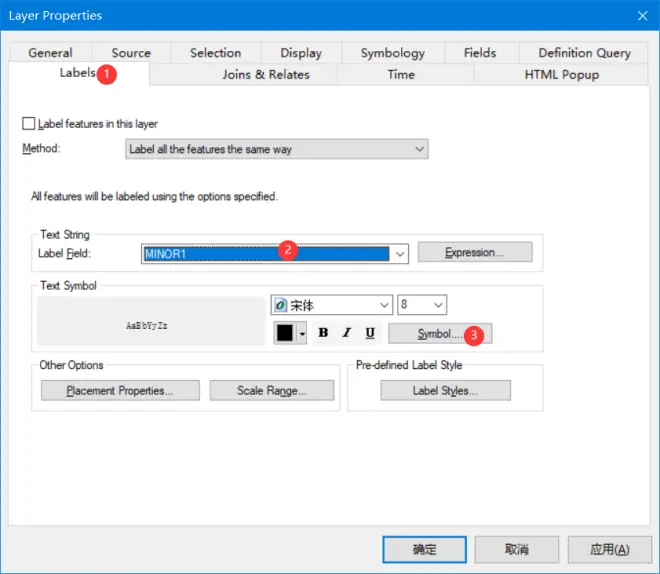
Task: Switch to the General tab
Action: (51, 53)
